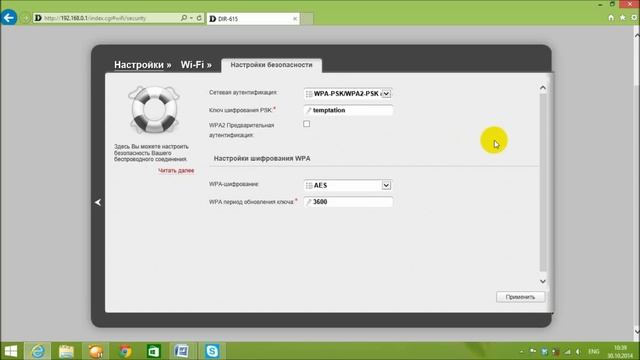Screen dimensions: 640x360
Task: Open Internet Explorer from taskbar
Action: pyautogui.click(x=38, y=351)
